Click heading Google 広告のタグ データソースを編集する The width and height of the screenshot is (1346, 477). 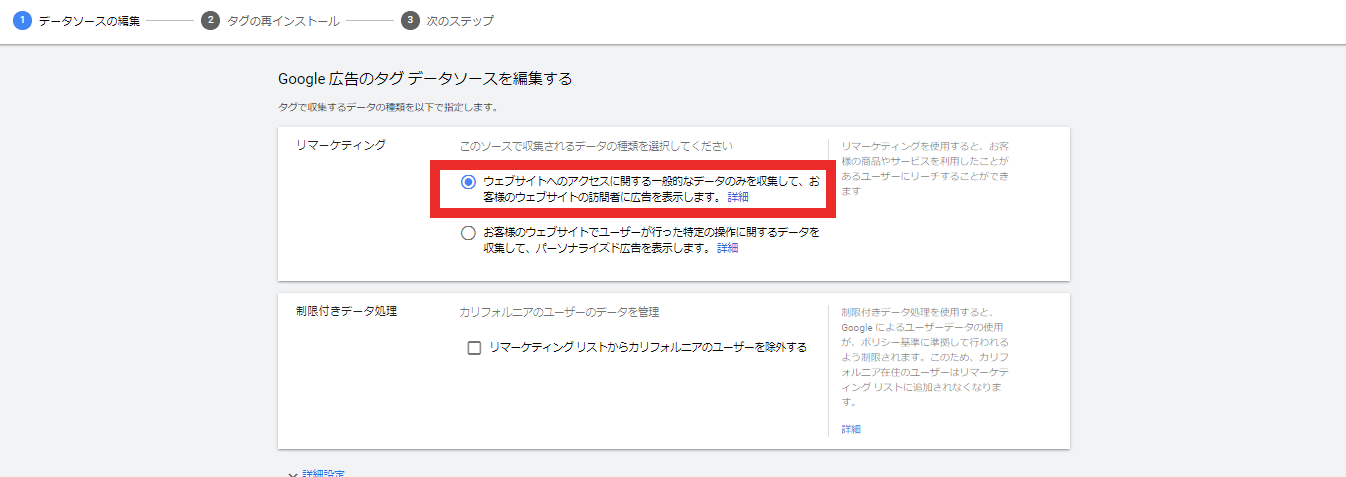425,78
